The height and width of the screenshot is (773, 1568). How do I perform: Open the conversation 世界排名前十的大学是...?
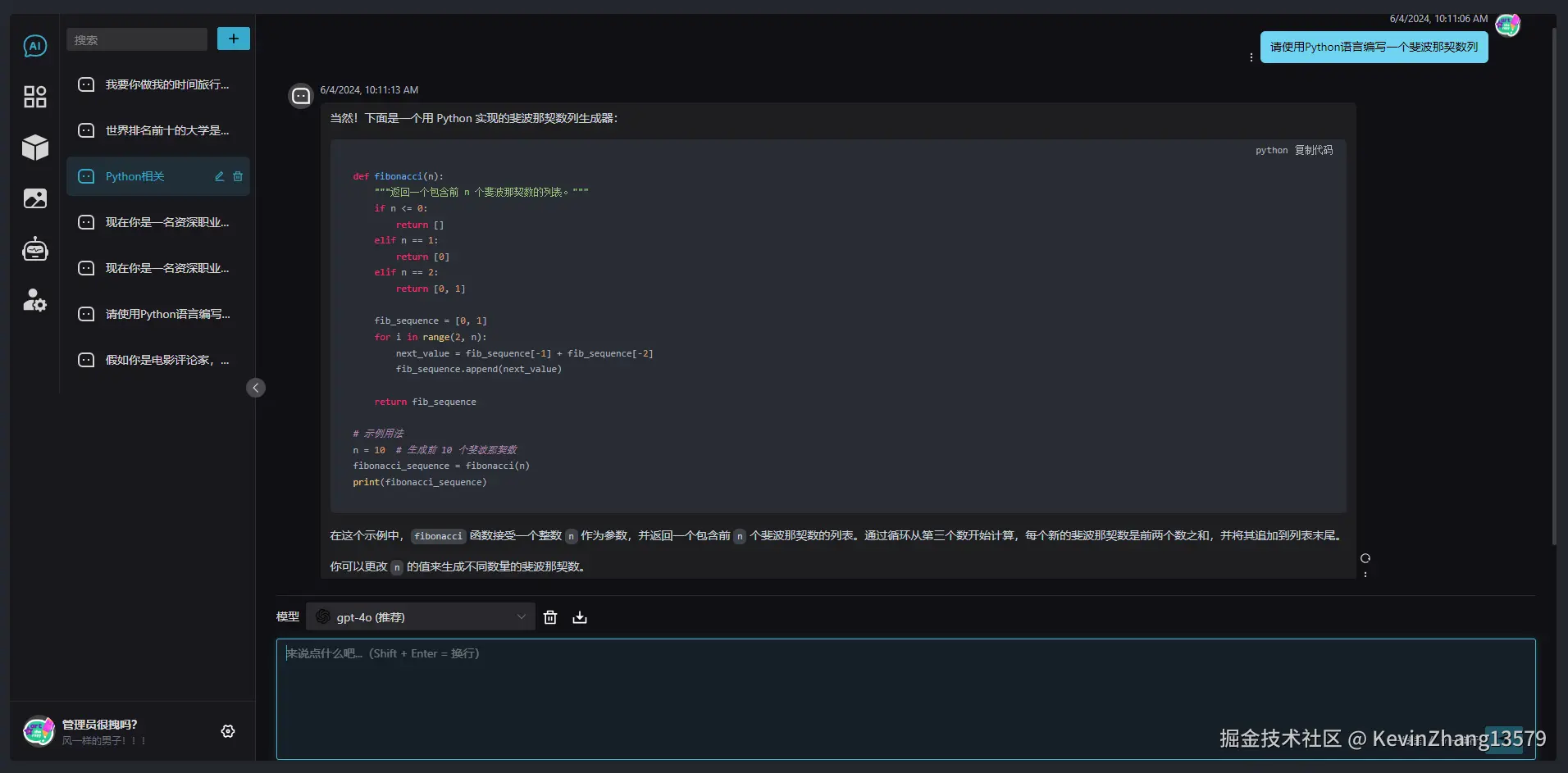158,130
